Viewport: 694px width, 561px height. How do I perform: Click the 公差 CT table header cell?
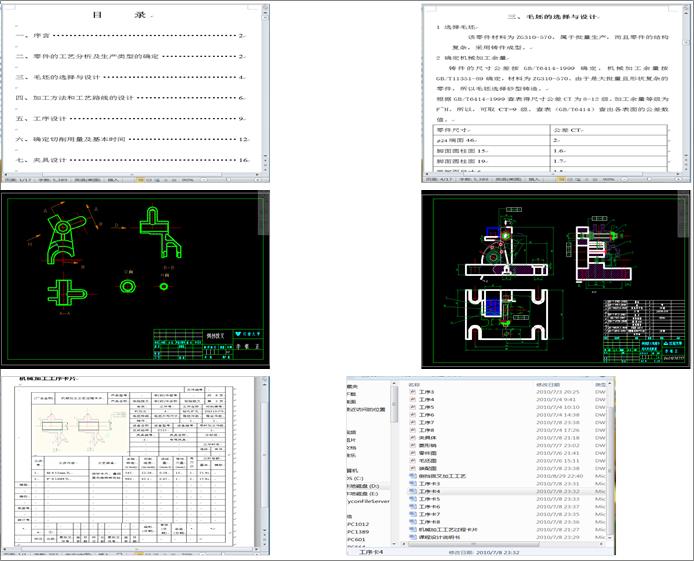pyautogui.click(x=608, y=130)
